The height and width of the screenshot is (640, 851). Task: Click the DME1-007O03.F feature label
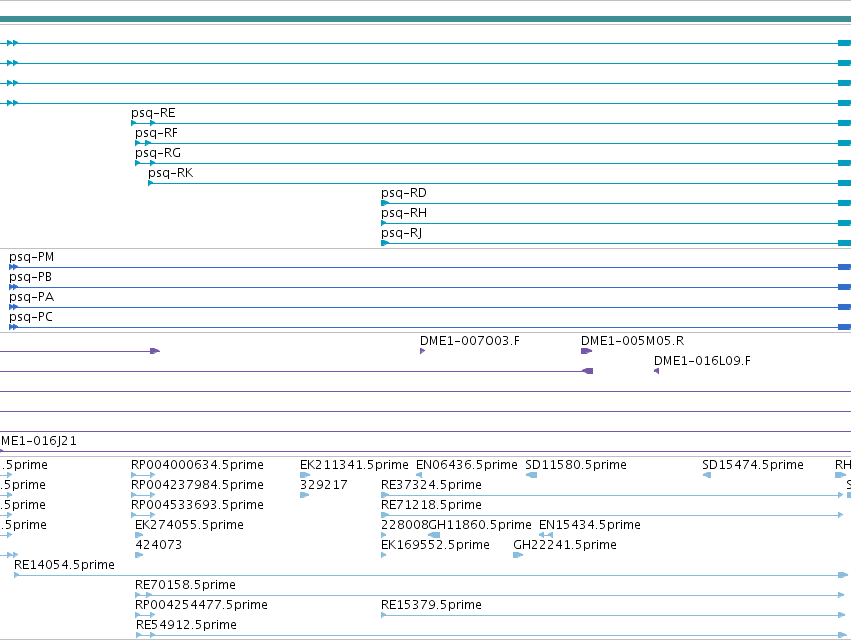[469, 341]
